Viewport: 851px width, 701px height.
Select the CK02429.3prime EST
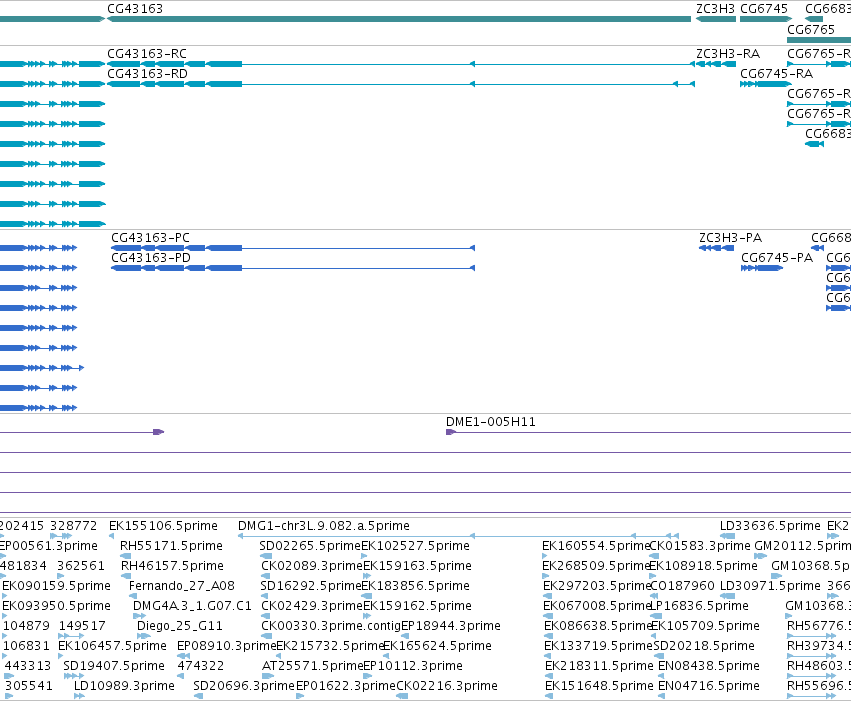click(x=312, y=606)
